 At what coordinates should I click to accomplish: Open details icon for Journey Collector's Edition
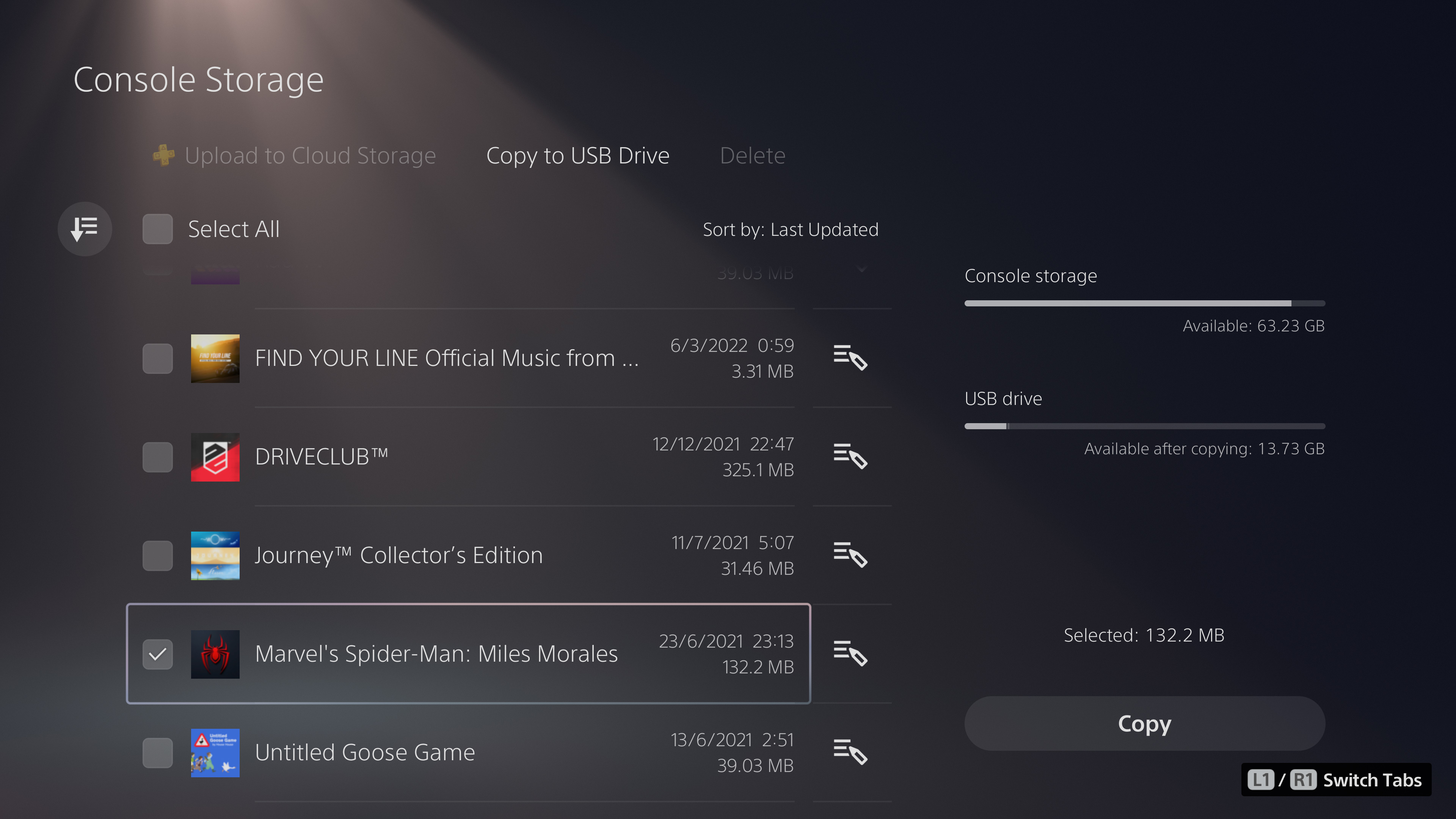[x=850, y=554]
